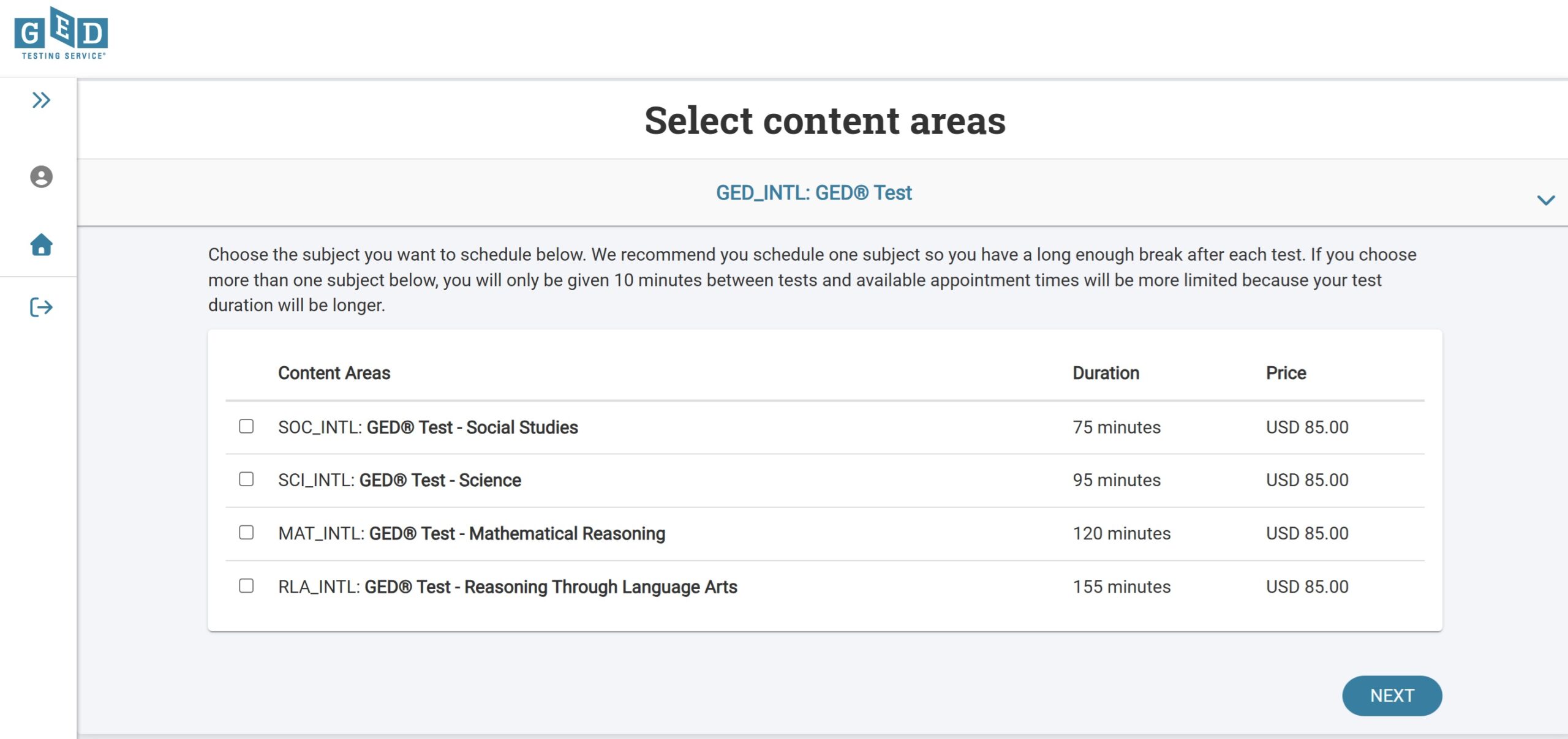The height and width of the screenshot is (739, 1568).
Task: Expand the sidebar with double chevron
Action: tap(41, 100)
